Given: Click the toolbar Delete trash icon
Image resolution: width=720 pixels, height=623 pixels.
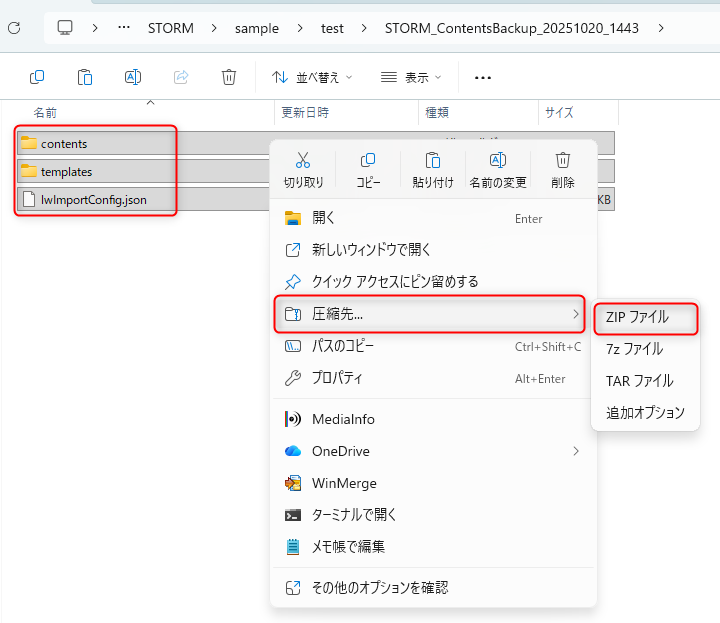Looking at the screenshot, I should pyautogui.click(x=229, y=77).
